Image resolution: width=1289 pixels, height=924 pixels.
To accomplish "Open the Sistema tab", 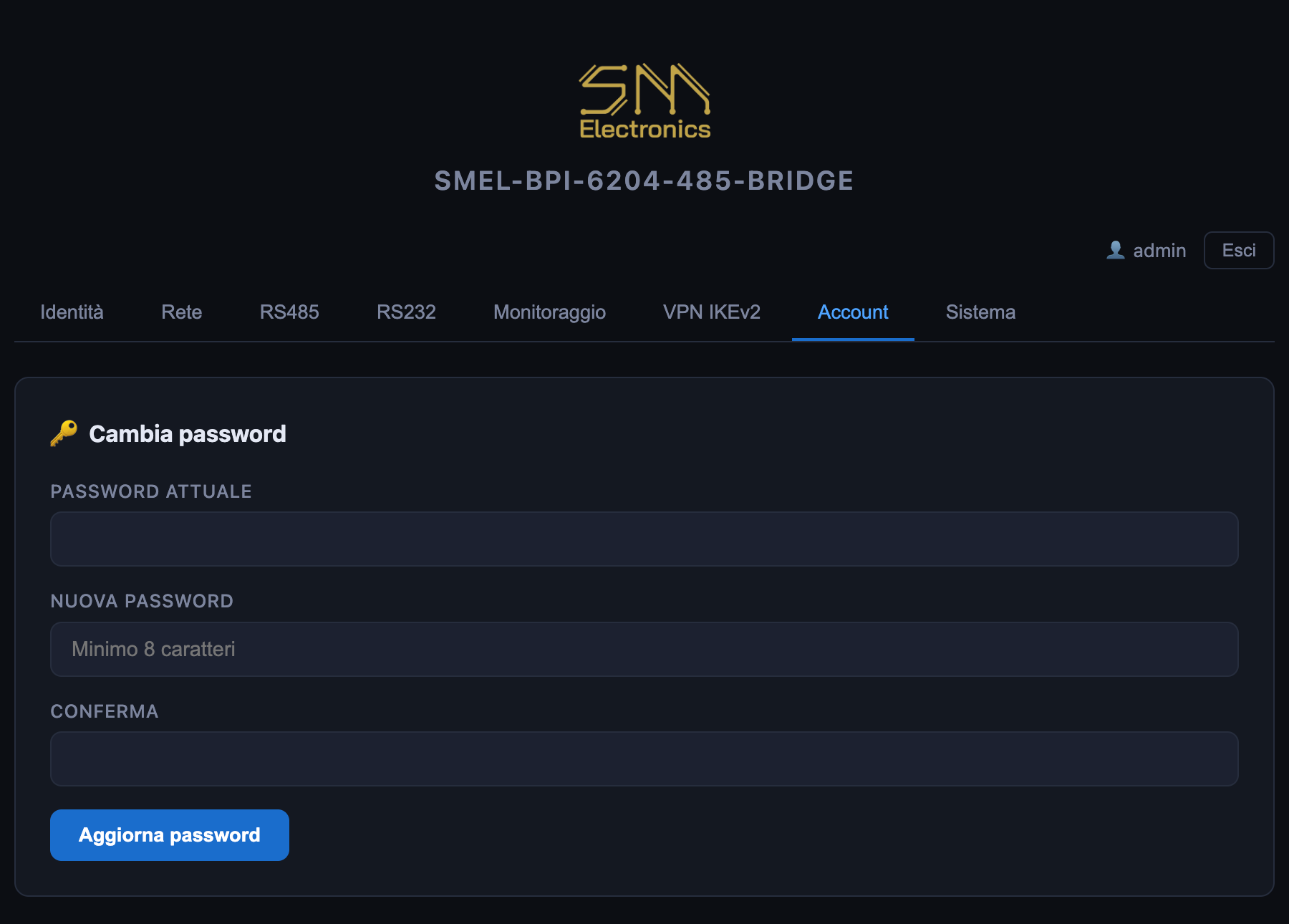I will pos(981,312).
